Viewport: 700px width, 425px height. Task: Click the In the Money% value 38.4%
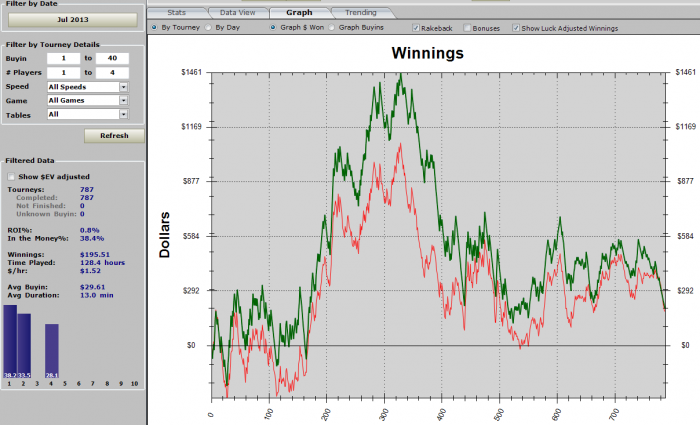pos(92,238)
